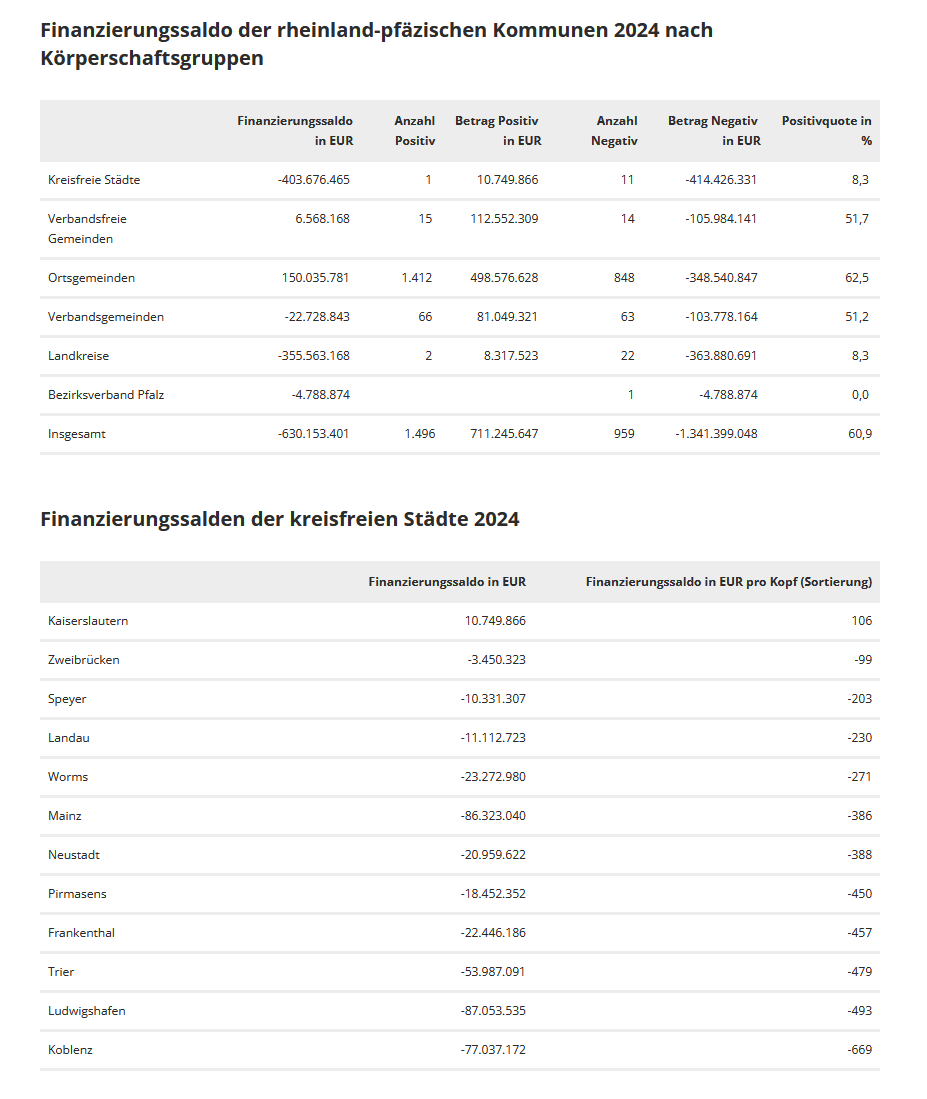The width and height of the screenshot is (927, 1099).
Task: Click the 'Verbandsfreie Gemeinden' row label
Action: click(x=87, y=229)
